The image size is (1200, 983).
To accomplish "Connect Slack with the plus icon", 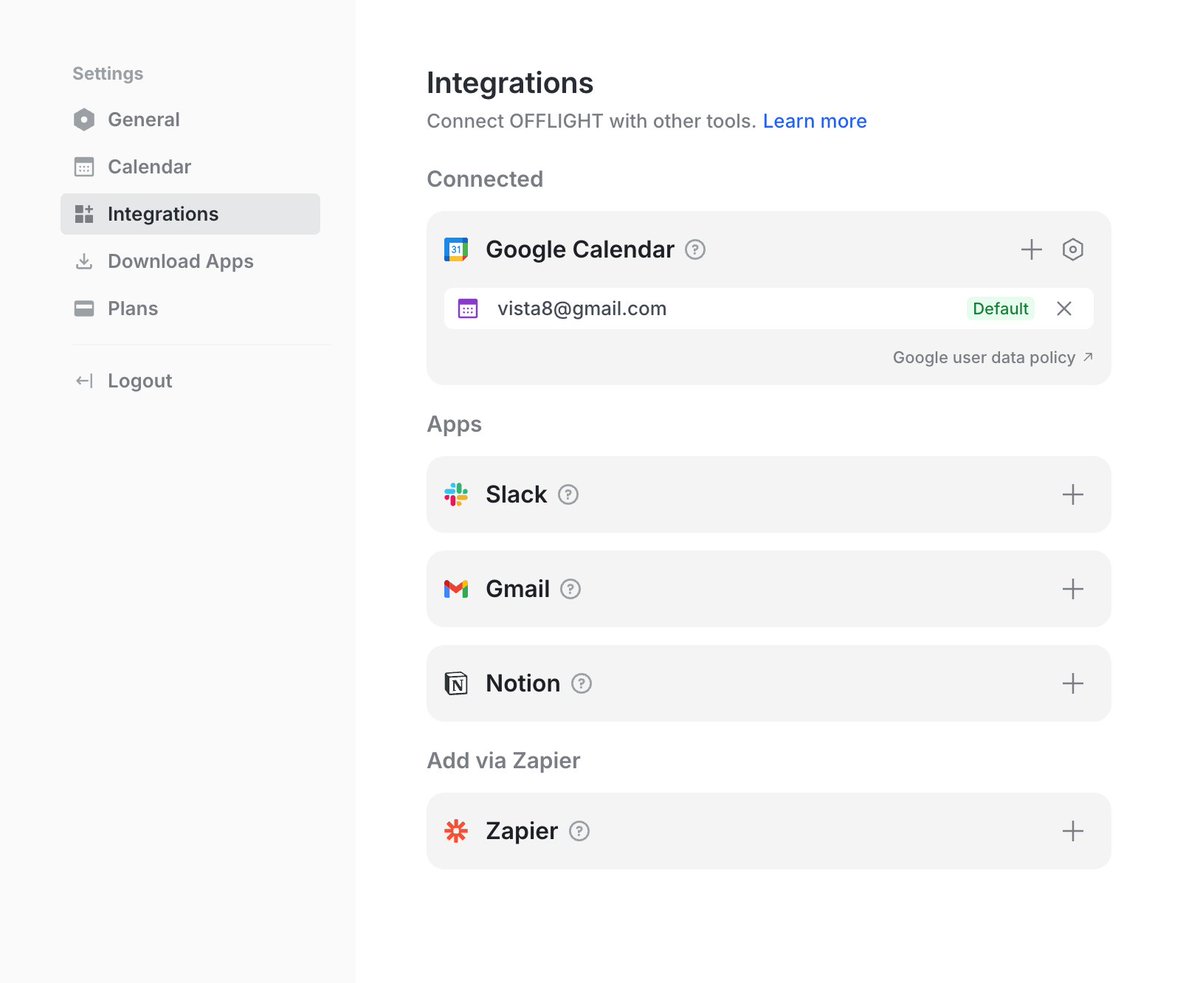I will pyautogui.click(x=1072, y=494).
